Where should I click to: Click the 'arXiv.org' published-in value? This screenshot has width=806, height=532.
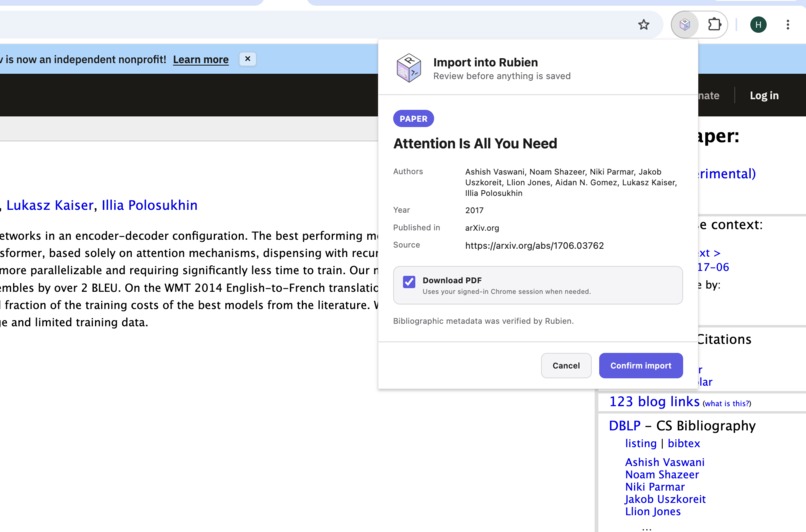tap(482, 228)
